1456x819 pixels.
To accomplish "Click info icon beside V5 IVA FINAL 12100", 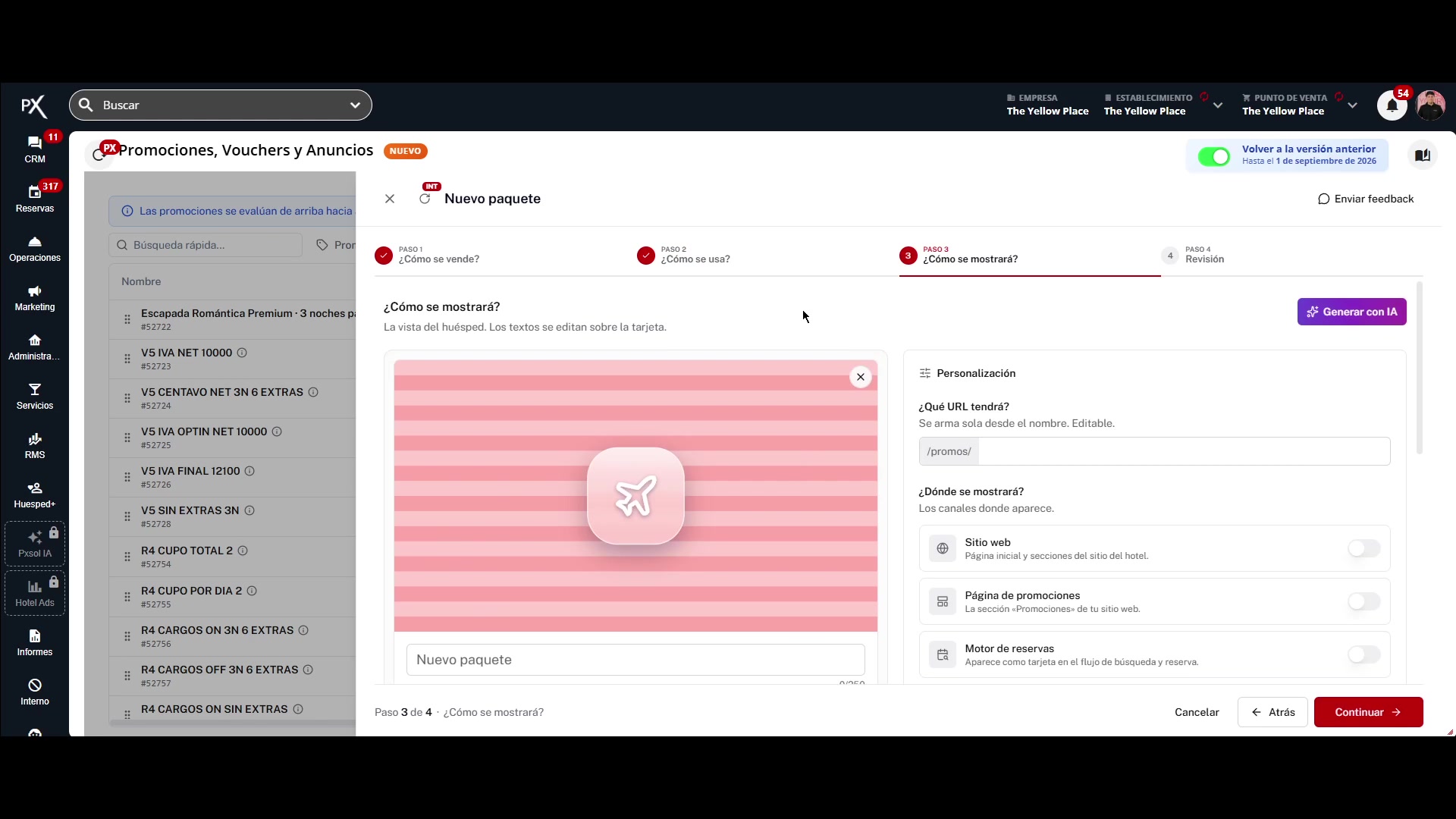I will click(x=249, y=471).
